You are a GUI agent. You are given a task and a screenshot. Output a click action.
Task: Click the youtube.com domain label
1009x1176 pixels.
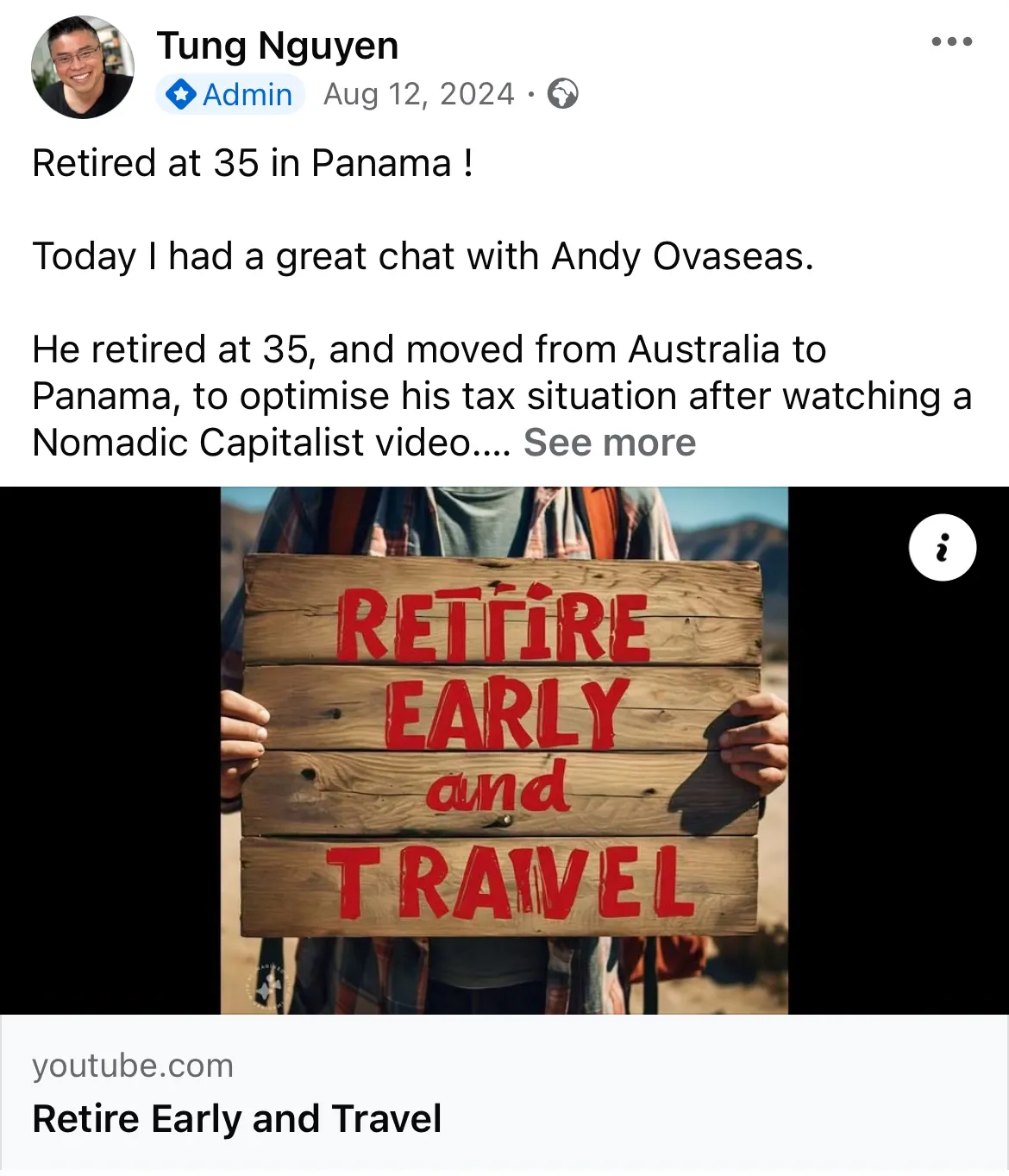133,1066
